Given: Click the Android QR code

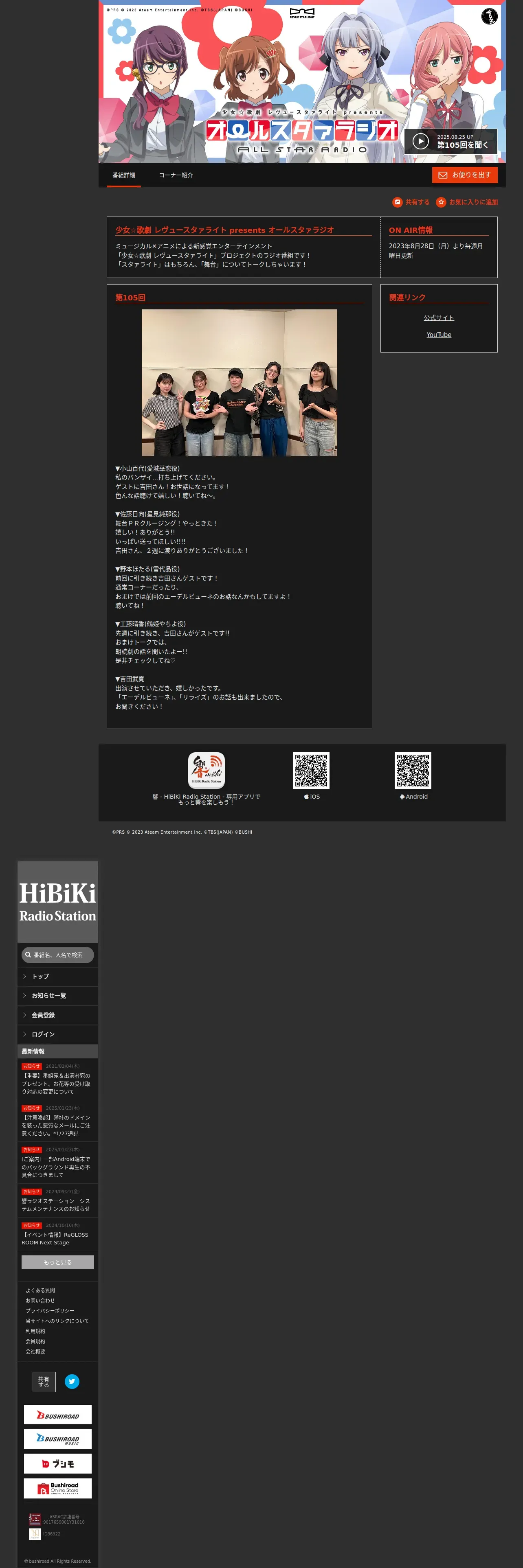Looking at the screenshot, I should point(413,771).
